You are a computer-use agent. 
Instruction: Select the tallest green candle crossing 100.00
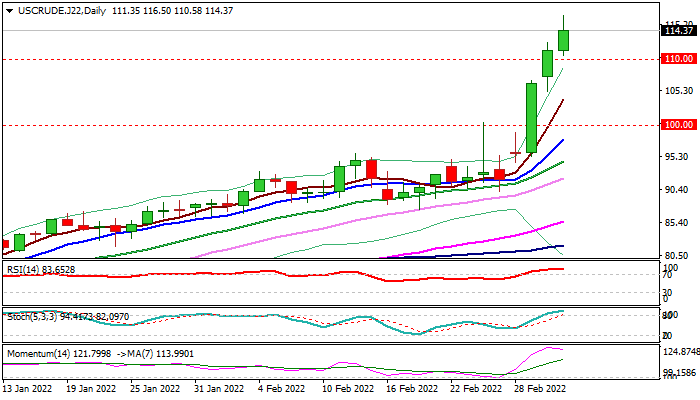[531, 118]
